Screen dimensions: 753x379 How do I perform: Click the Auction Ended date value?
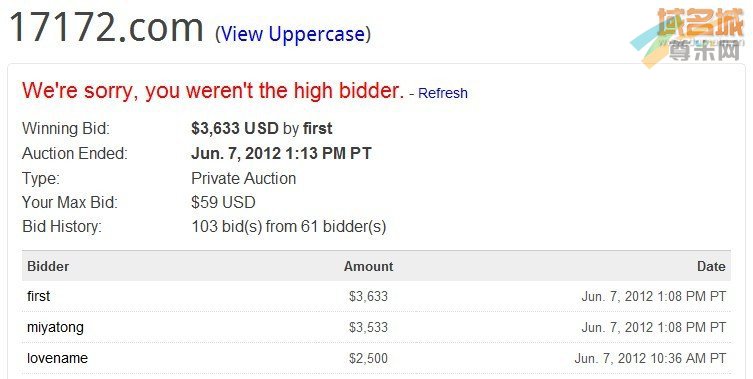pos(281,153)
